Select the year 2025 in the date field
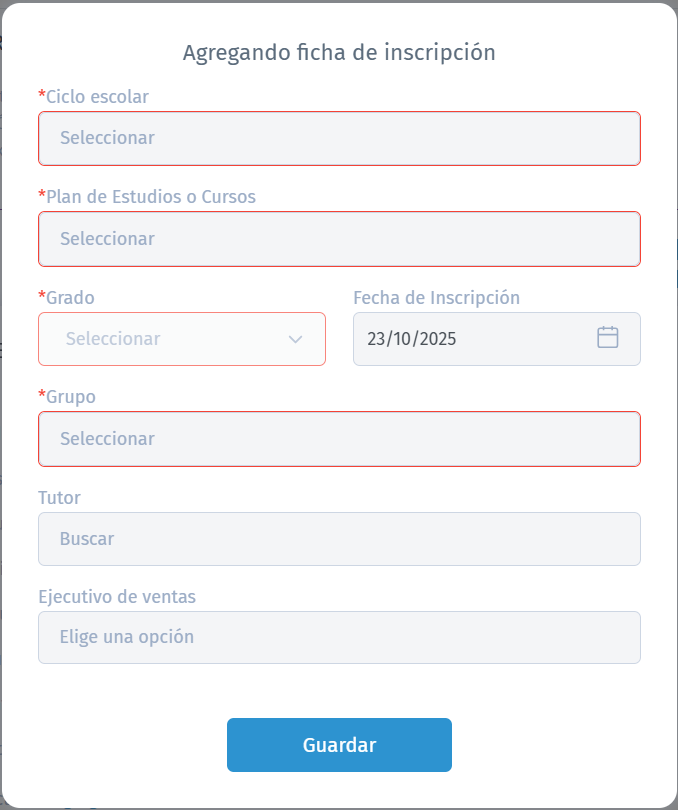This screenshot has width=678, height=810. 441,338
